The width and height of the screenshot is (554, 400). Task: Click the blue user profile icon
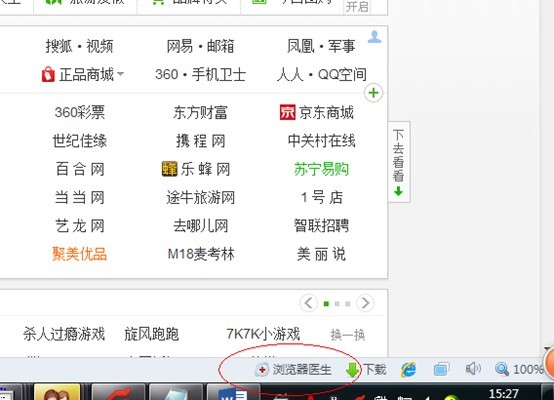(x=375, y=37)
